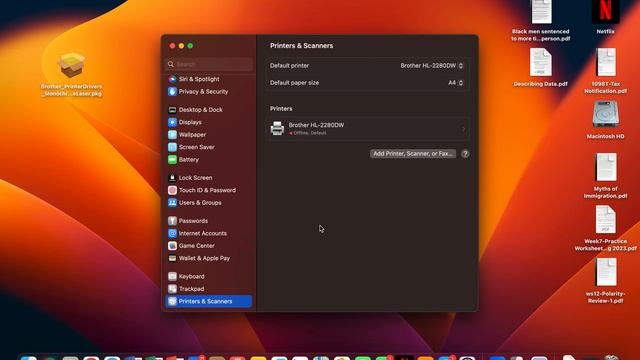Open the Keyboard settings icon

pos(172,276)
